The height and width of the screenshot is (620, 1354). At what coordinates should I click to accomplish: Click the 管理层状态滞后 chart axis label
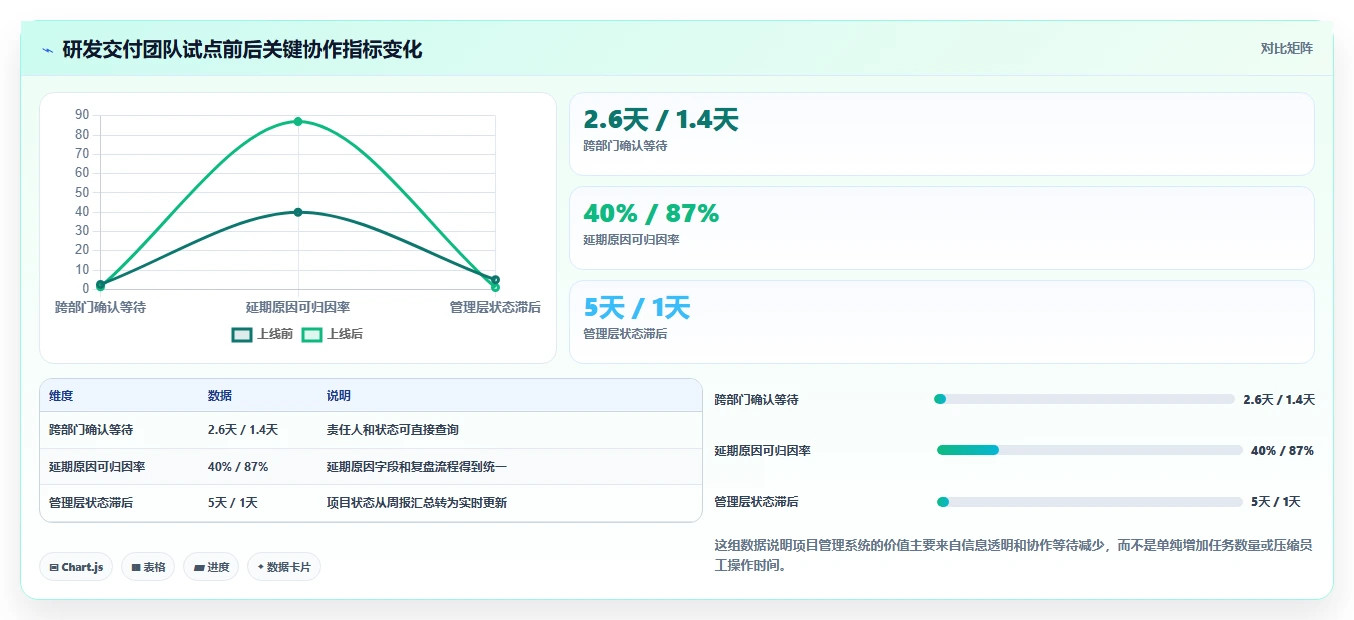495,307
